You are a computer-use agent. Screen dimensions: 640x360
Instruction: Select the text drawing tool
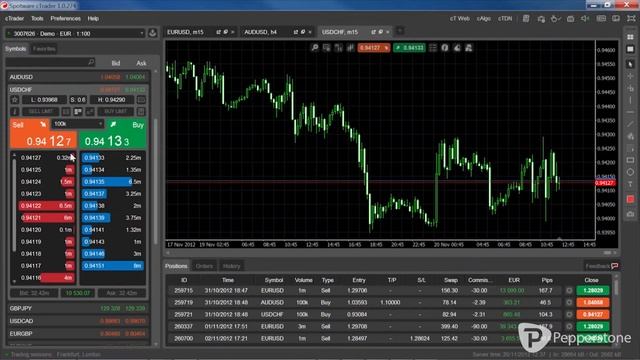pos(630,184)
